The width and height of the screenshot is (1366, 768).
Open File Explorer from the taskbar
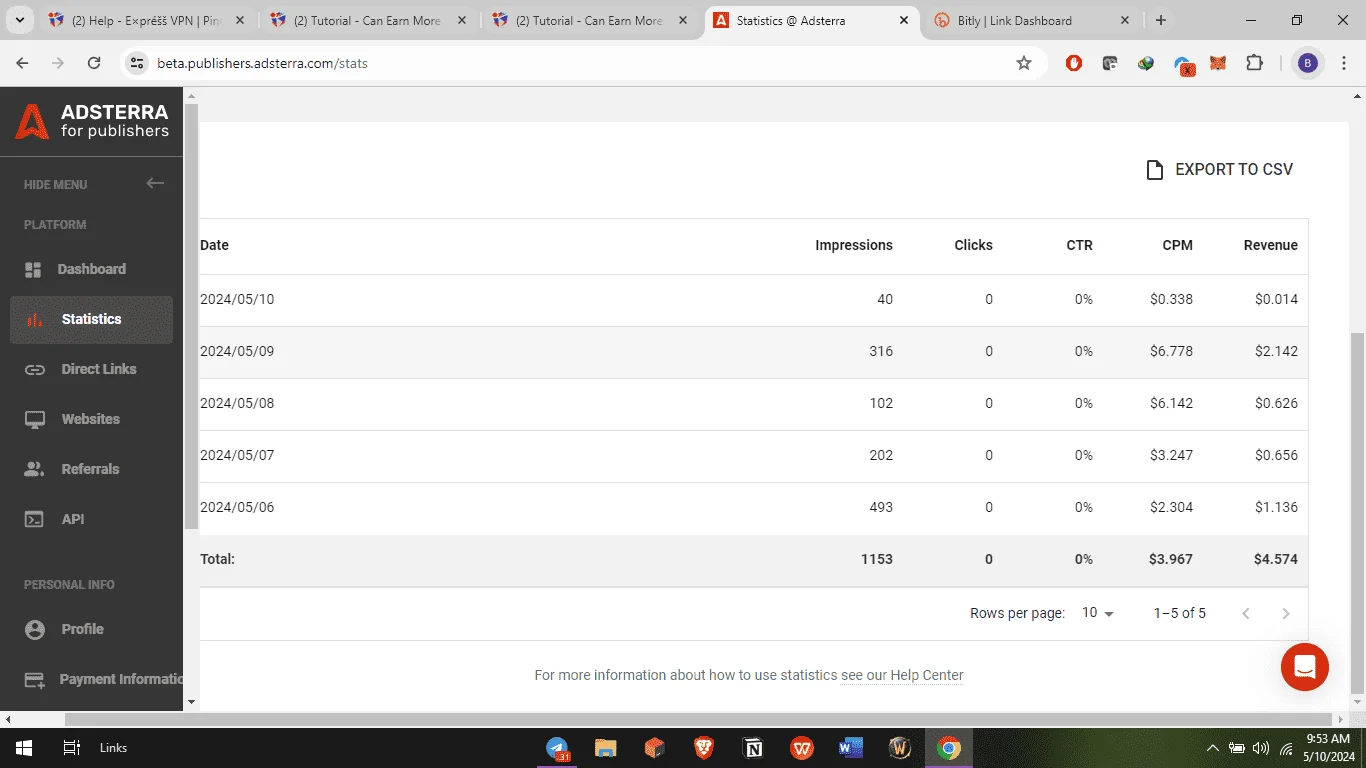606,748
